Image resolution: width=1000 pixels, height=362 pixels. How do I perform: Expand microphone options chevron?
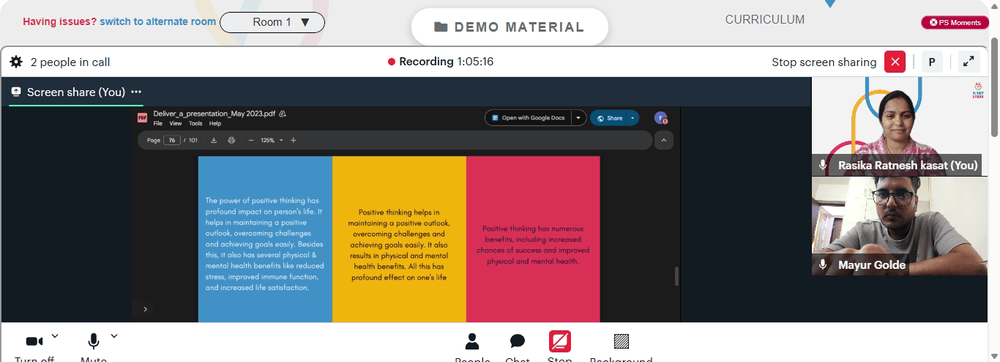[114, 336]
